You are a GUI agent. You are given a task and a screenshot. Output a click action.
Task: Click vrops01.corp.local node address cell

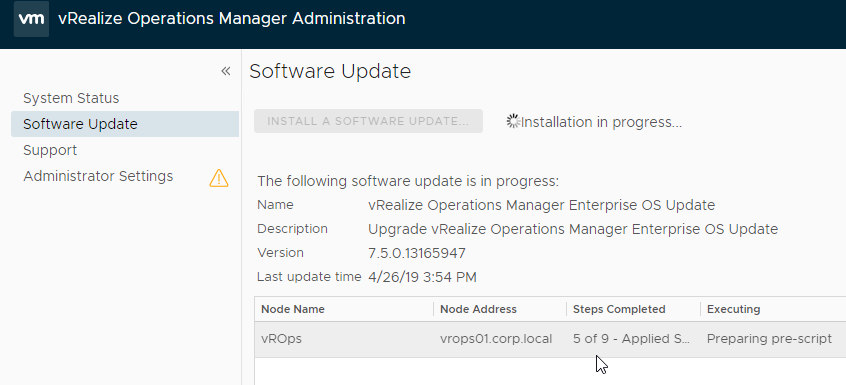pyautogui.click(x=496, y=339)
